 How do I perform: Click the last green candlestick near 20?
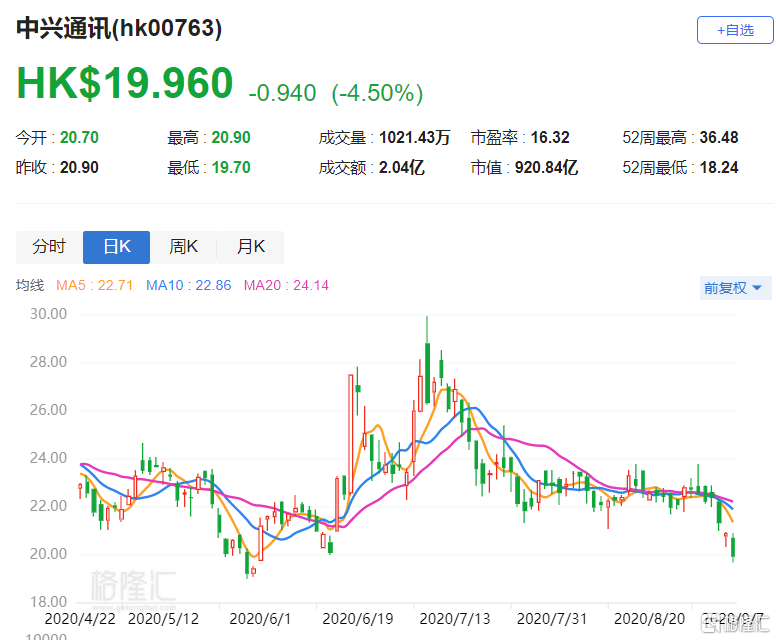pyautogui.click(x=733, y=547)
